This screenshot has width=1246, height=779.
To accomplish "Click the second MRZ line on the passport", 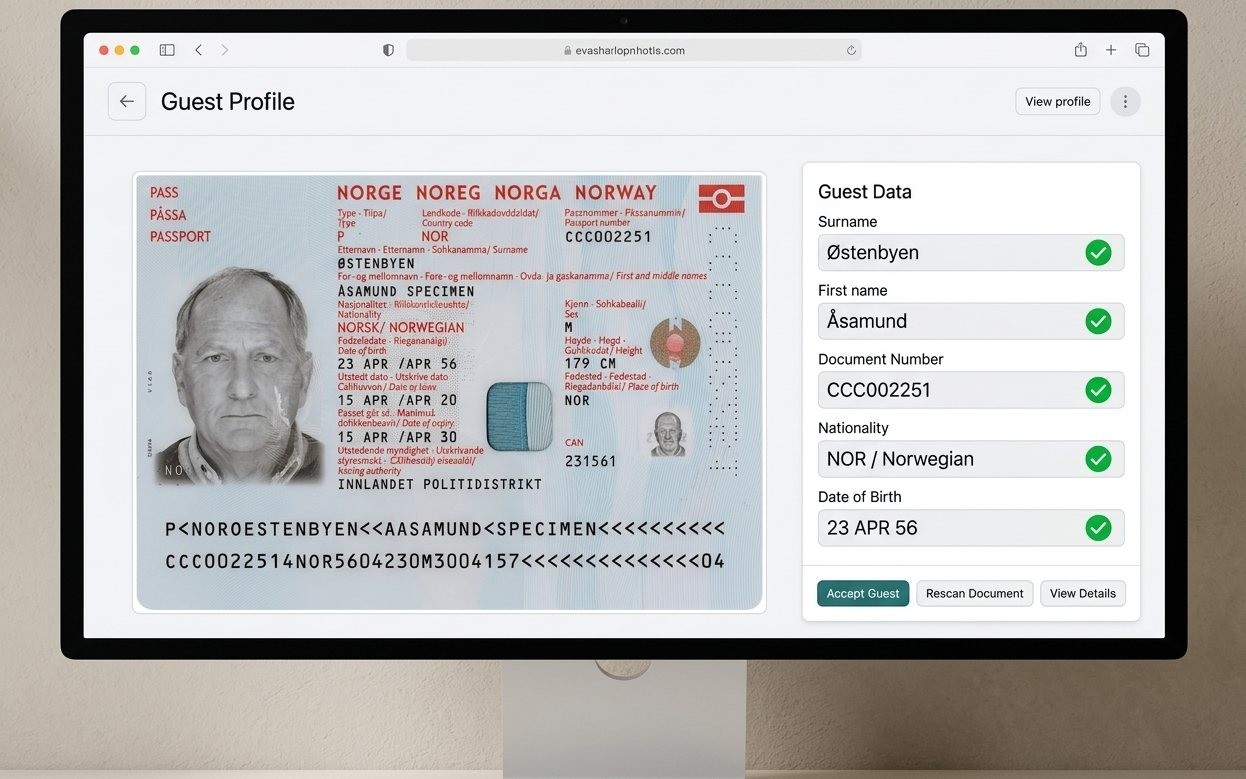I will 445,561.
